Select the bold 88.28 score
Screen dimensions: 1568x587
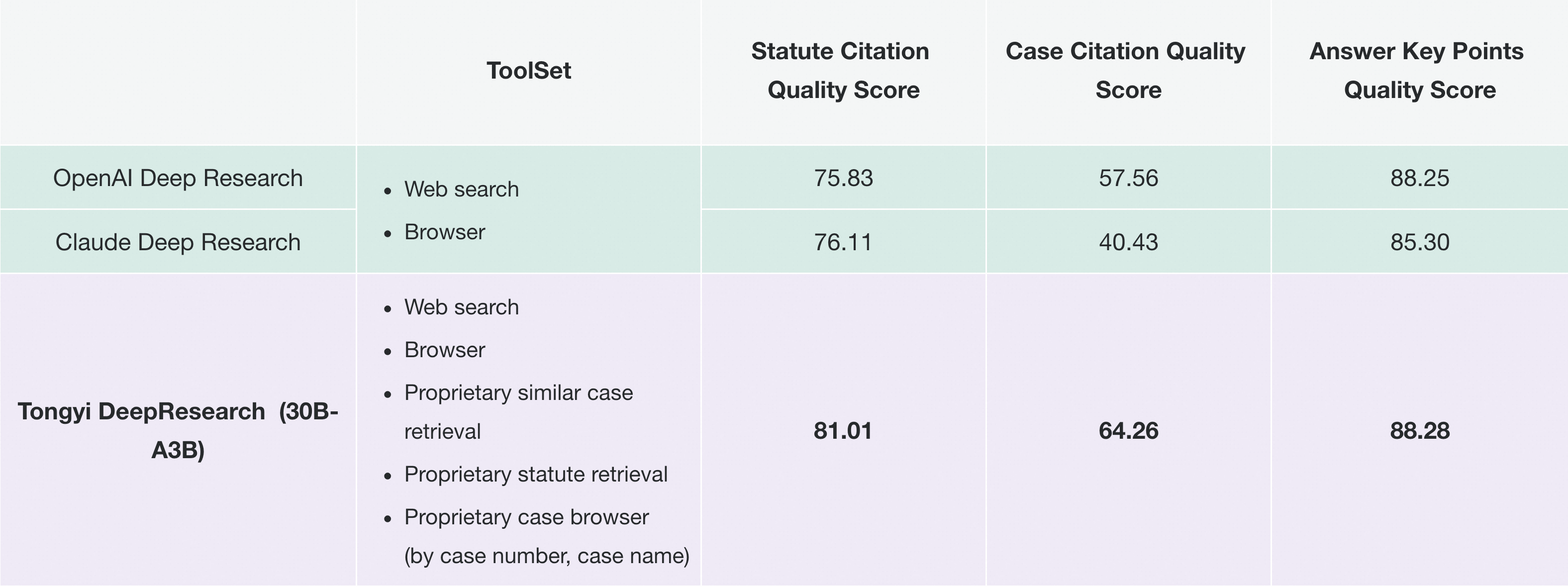(1419, 430)
